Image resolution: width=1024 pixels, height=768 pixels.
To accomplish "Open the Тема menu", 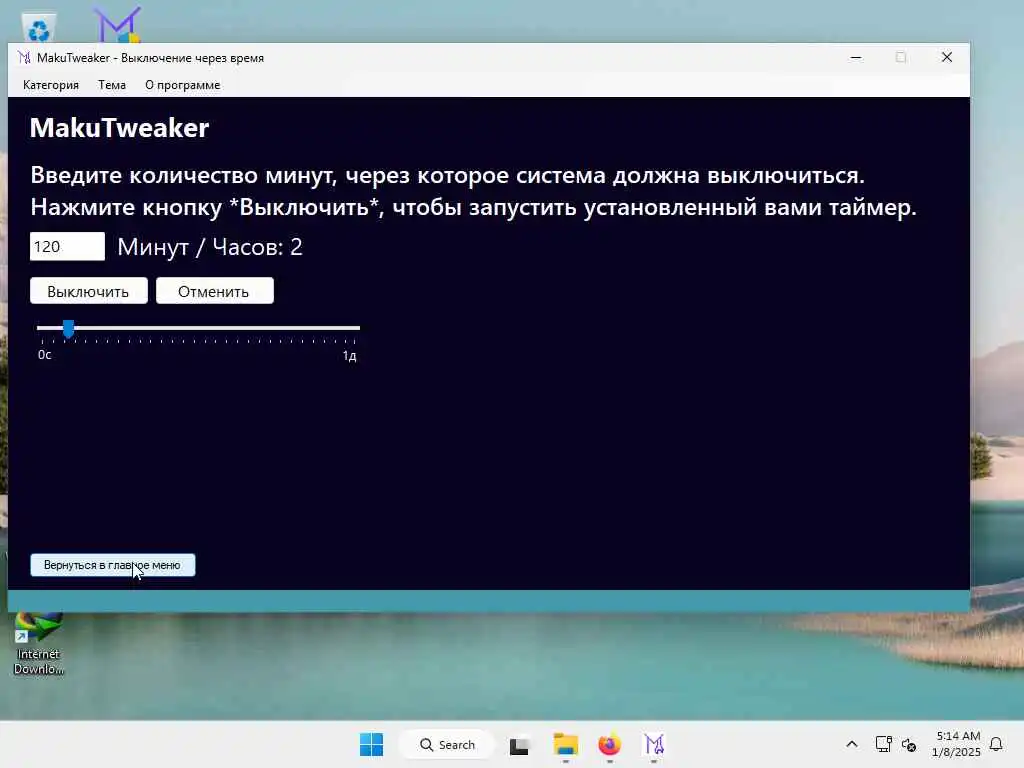I will 112,85.
